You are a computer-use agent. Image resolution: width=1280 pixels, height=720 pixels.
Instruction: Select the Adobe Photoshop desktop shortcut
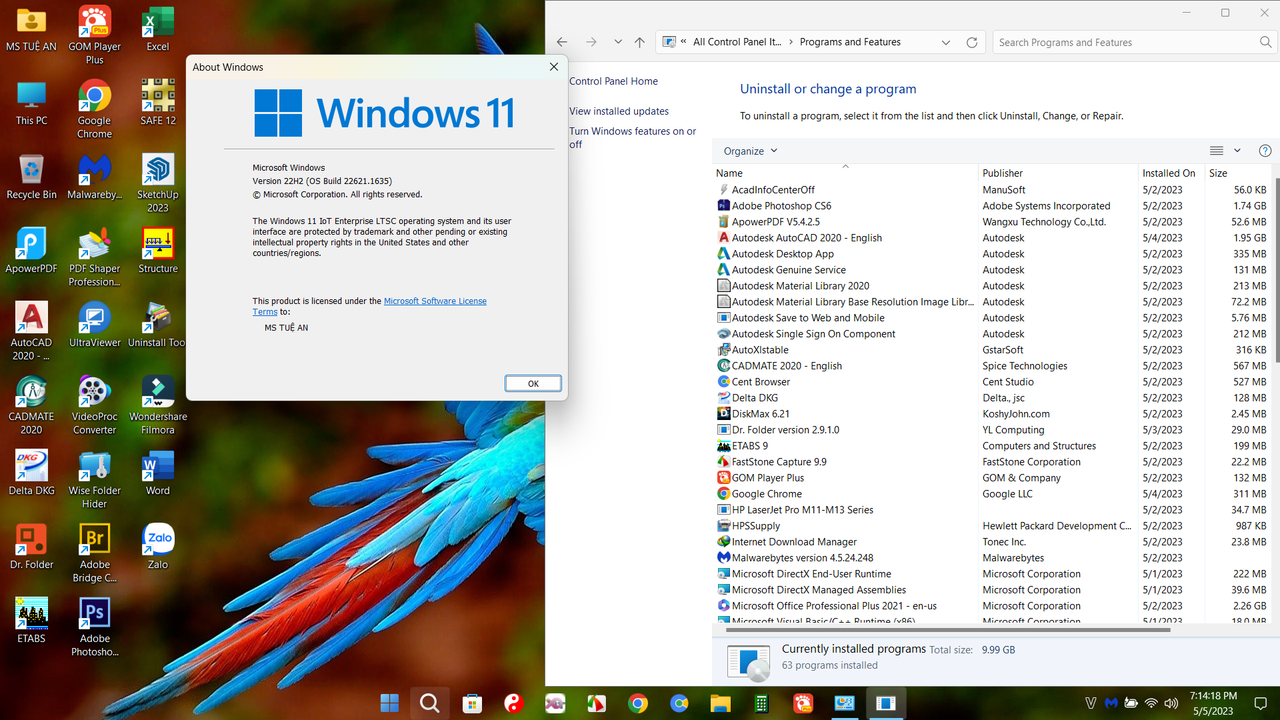94,626
